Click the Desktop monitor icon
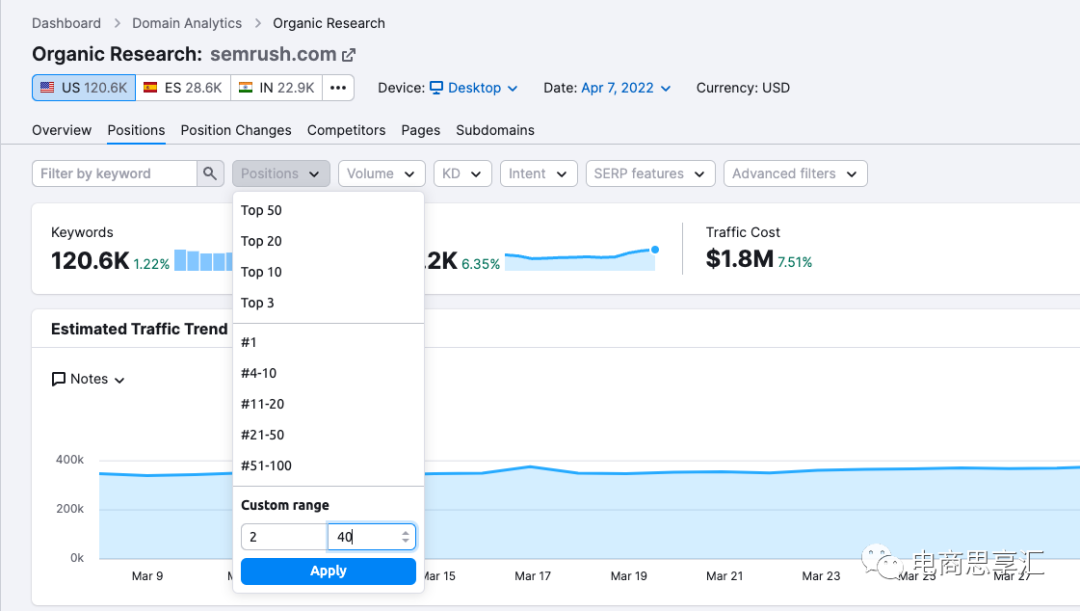 (437, 87)
